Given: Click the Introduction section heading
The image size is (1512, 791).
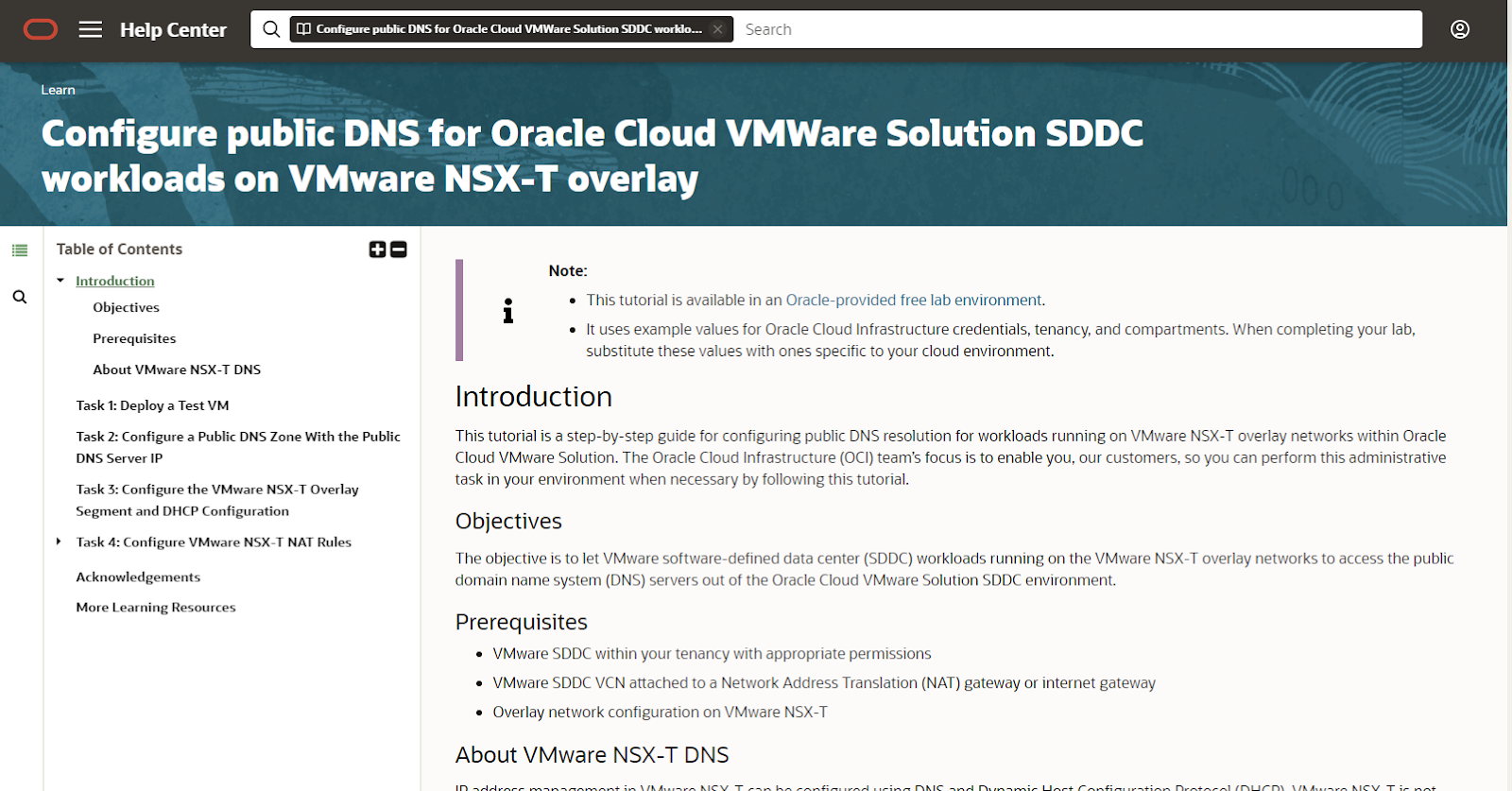Looking at the screenshot, I should click(x=533, y=397).
